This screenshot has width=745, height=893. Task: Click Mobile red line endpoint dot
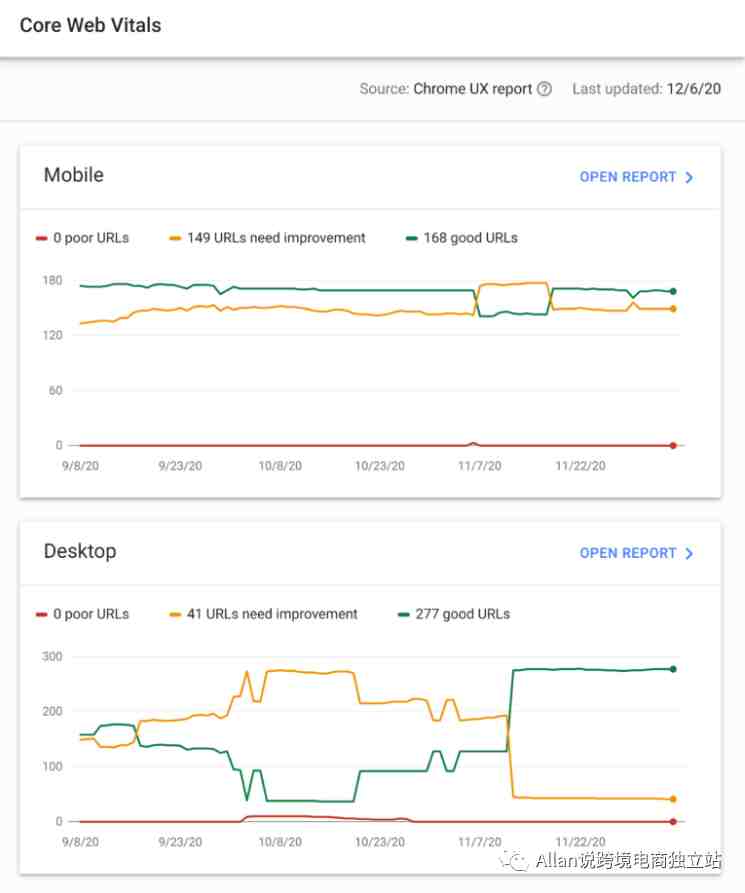[673, 445]
